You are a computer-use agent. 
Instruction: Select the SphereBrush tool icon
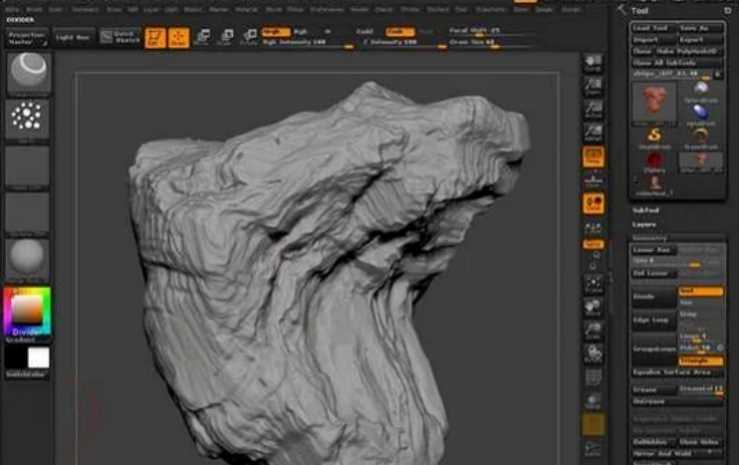click(701, 91)
